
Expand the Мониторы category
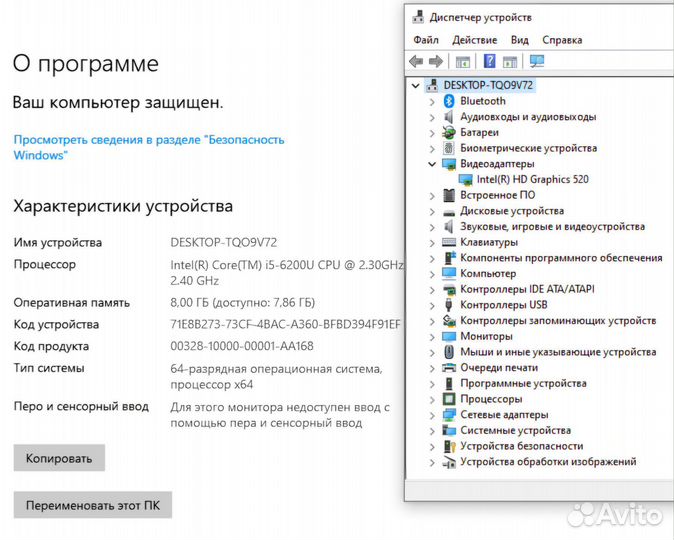point(432,337)
